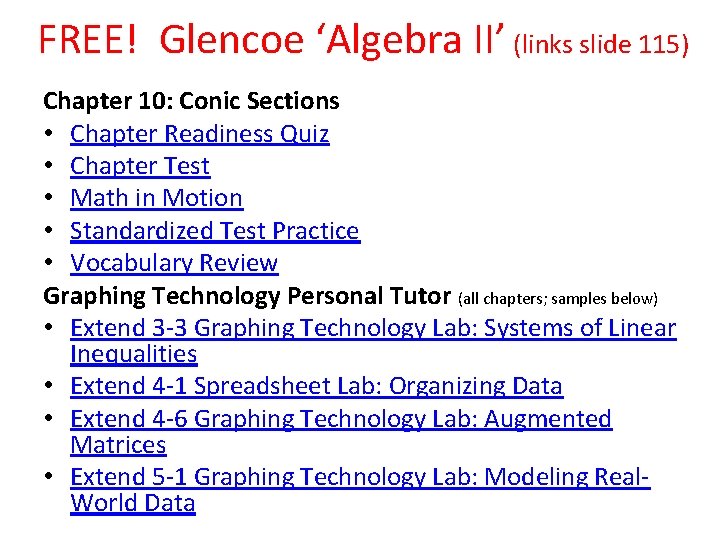Screen dimensions: 720x540
Task: Click the bullet beside Math in Motion
Action: pyautogui.click(x=49, y=197)
